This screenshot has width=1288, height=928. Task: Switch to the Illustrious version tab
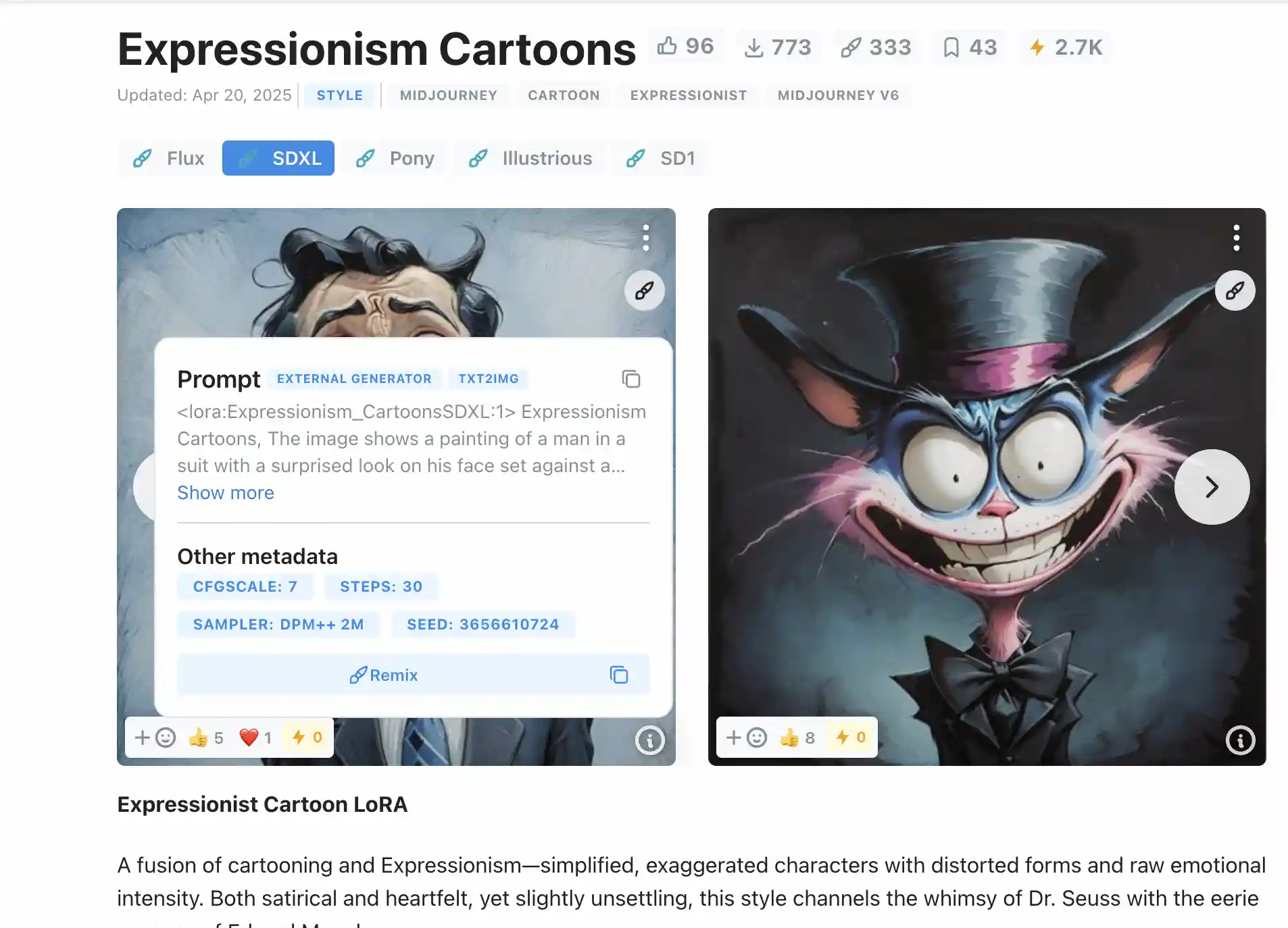(x=531, y=158)
